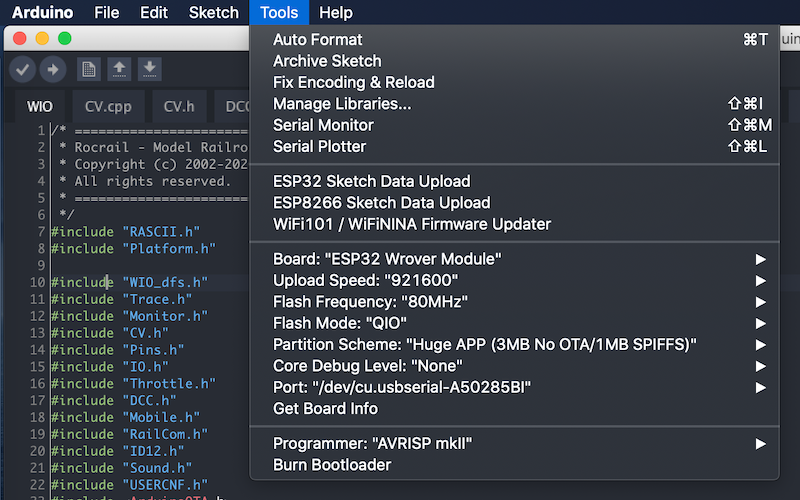Open Manage Libraries from the menu
The height and width of the screenshot is (500, 800).
[x=341, y=104]
